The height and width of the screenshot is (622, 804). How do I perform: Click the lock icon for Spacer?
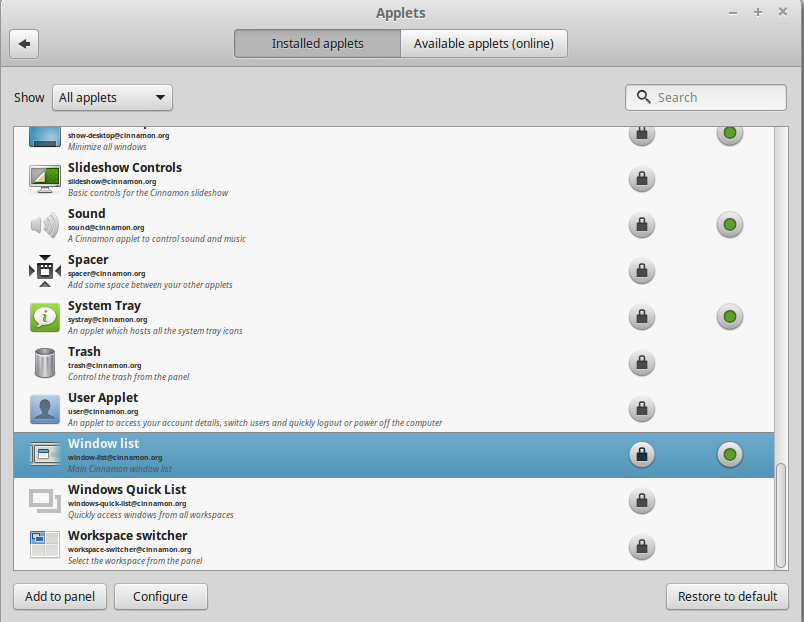click(x=641, y=271)
